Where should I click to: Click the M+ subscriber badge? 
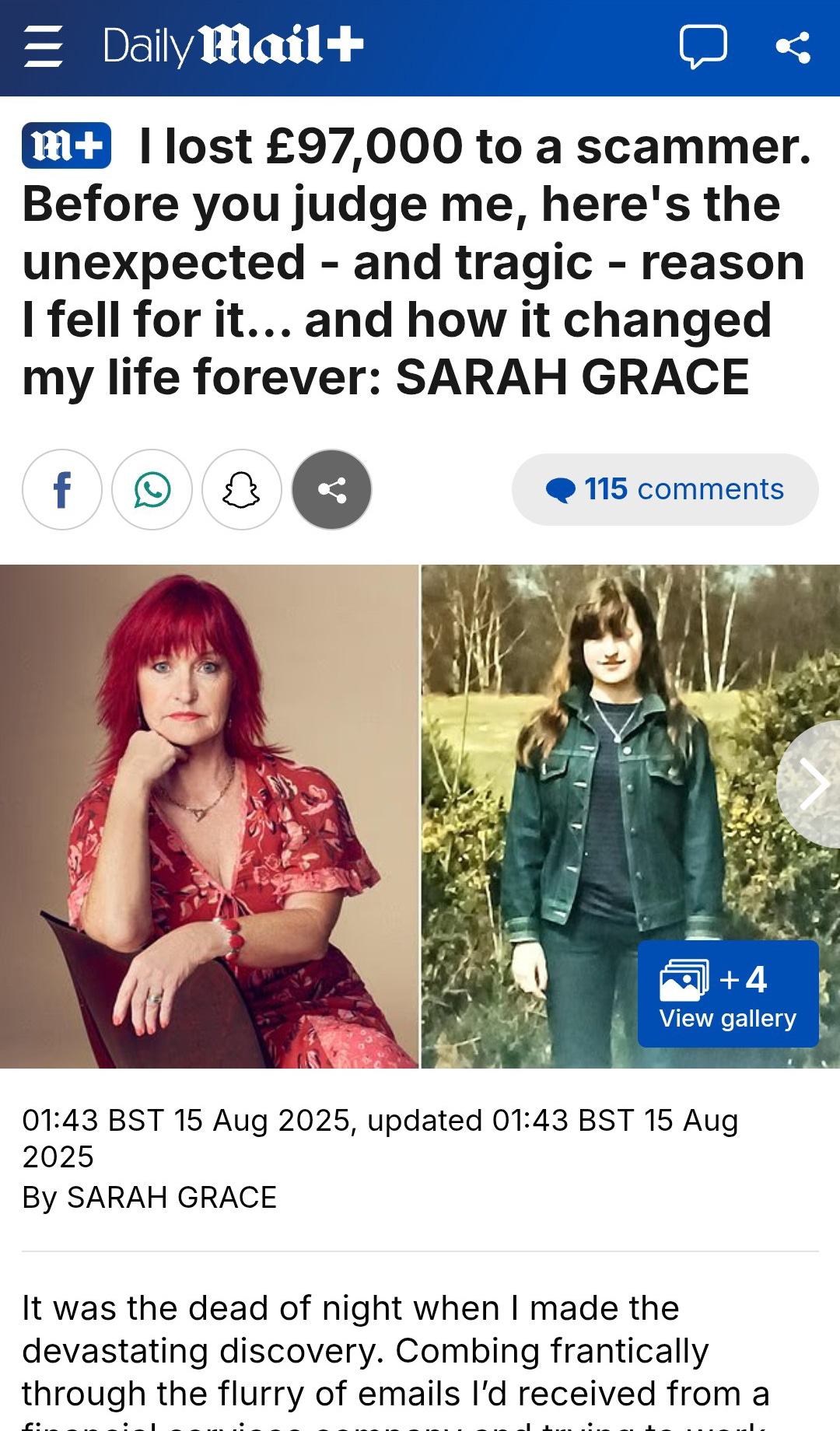tap(66, 145)
